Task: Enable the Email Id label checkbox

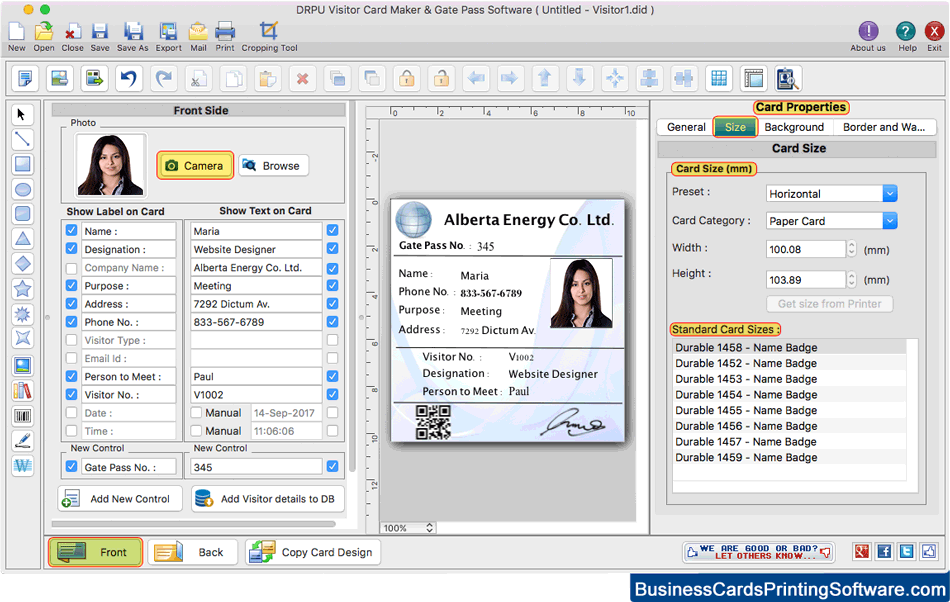Action: [x=71, y=359]
